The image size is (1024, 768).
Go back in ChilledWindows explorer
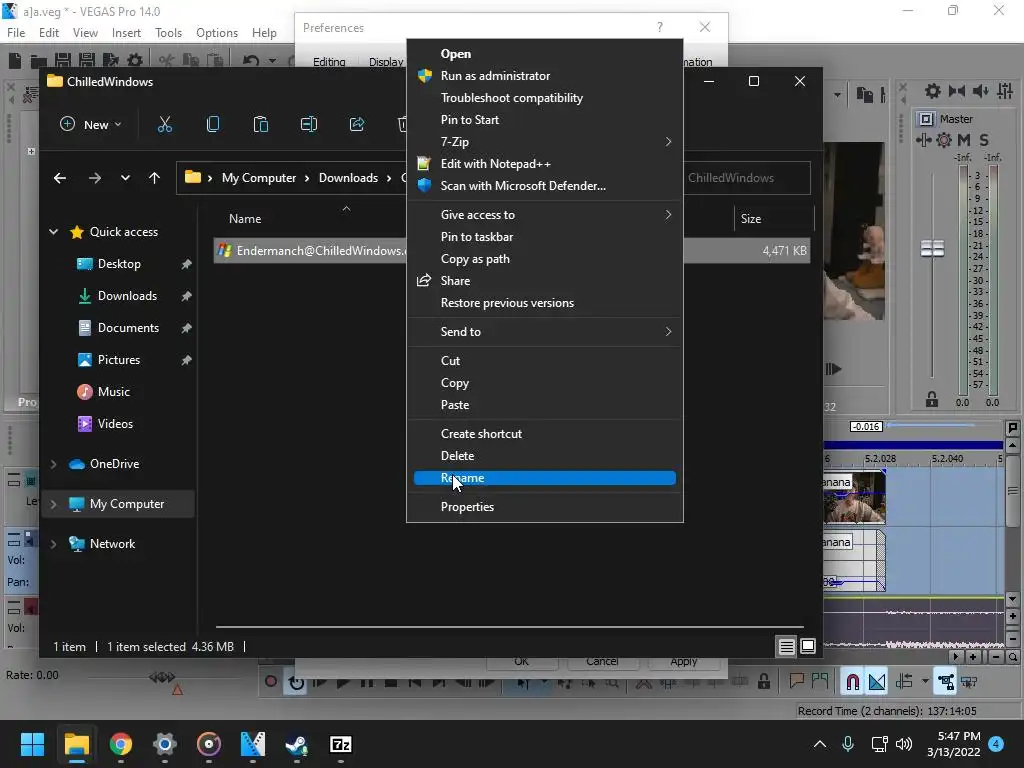60,178
